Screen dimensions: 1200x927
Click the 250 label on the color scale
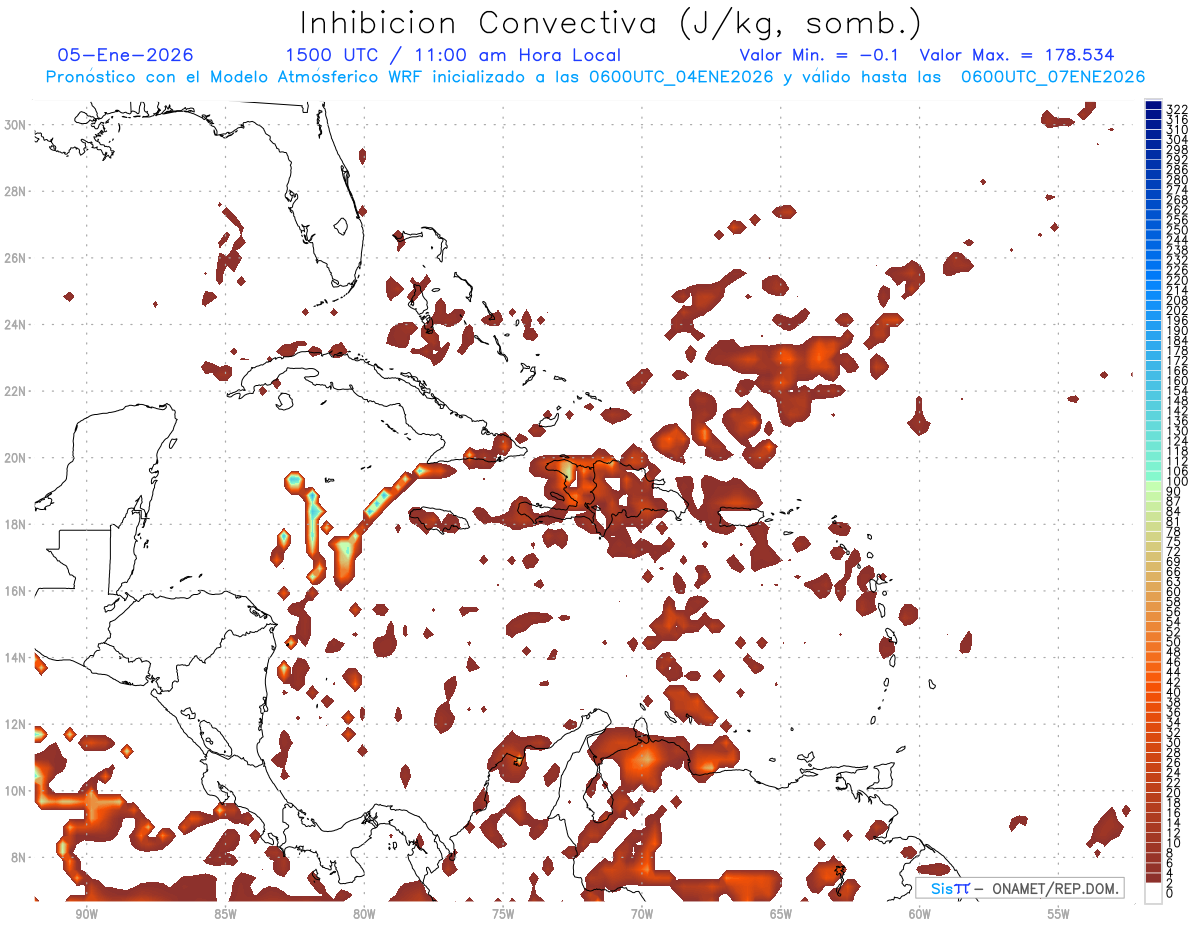pyautogui.click(x=1177, y=230)
